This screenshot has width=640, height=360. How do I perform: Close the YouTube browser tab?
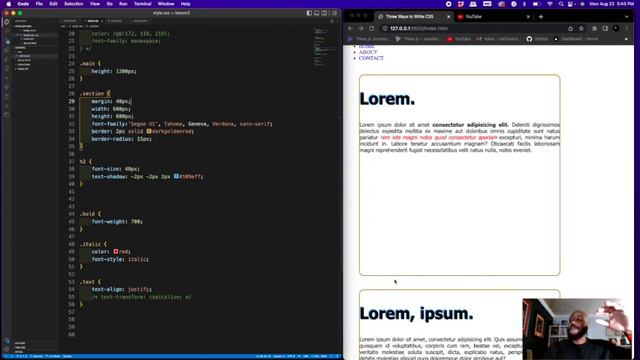point(528,17)
